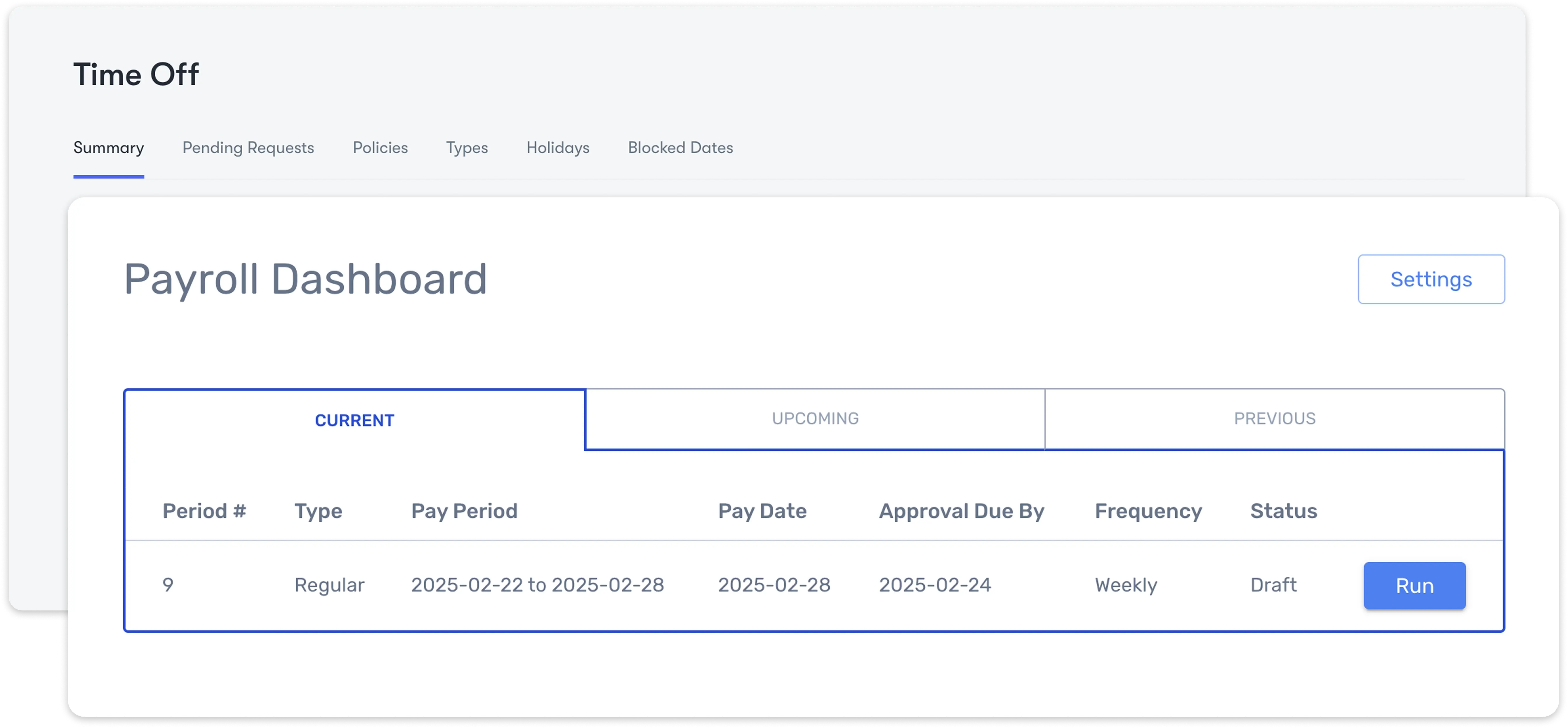Click the Weekly frequency value
This screenshot has width=1568, height=728.
click(1126, 585)
